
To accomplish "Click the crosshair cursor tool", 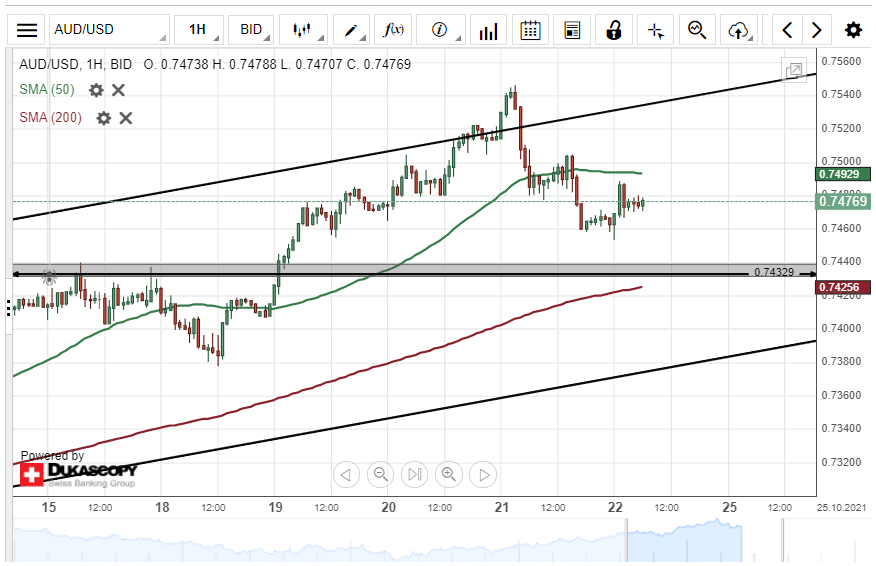I will click(x=655, y=30).
